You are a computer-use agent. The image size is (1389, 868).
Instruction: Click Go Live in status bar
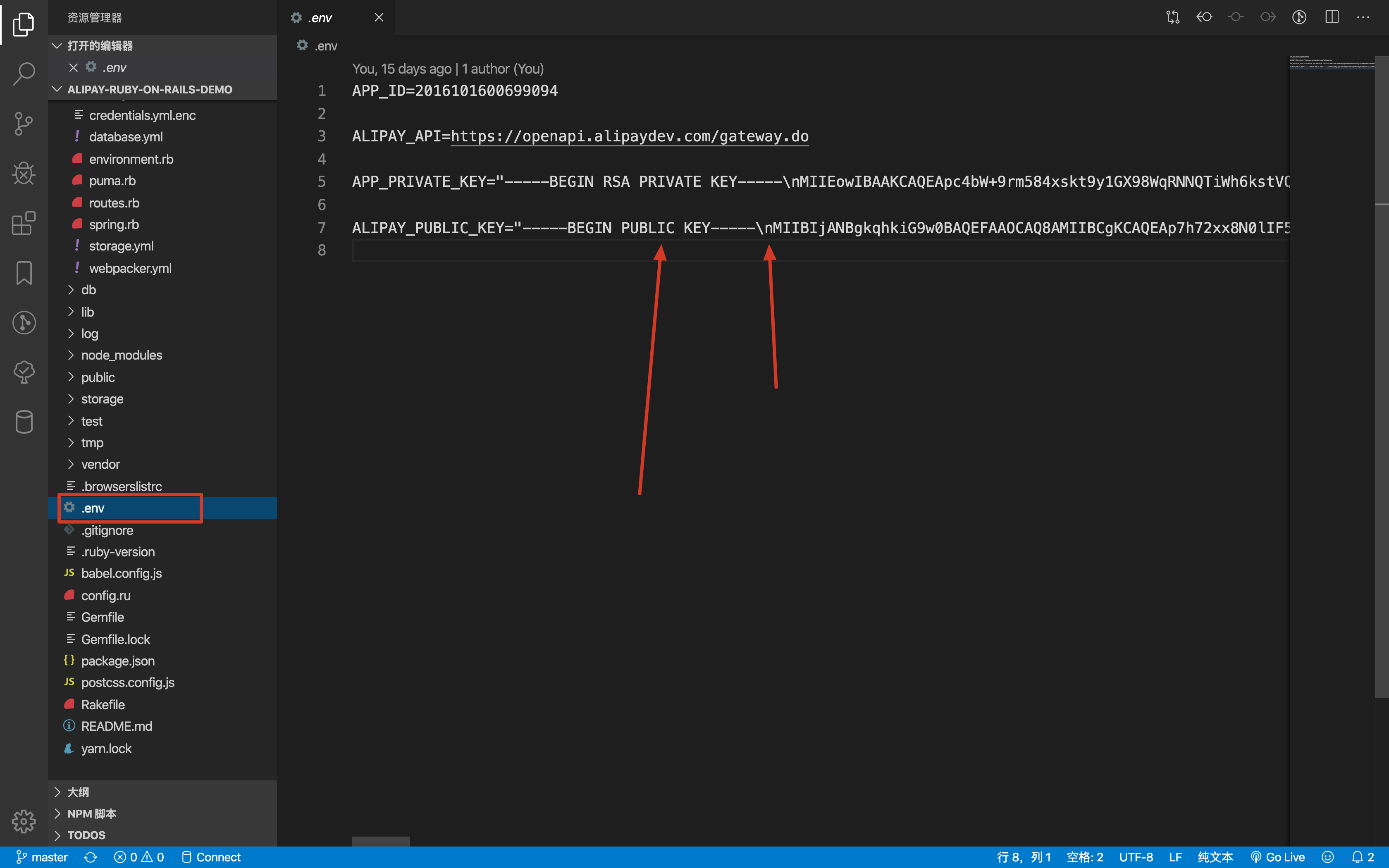(1278, 857)
